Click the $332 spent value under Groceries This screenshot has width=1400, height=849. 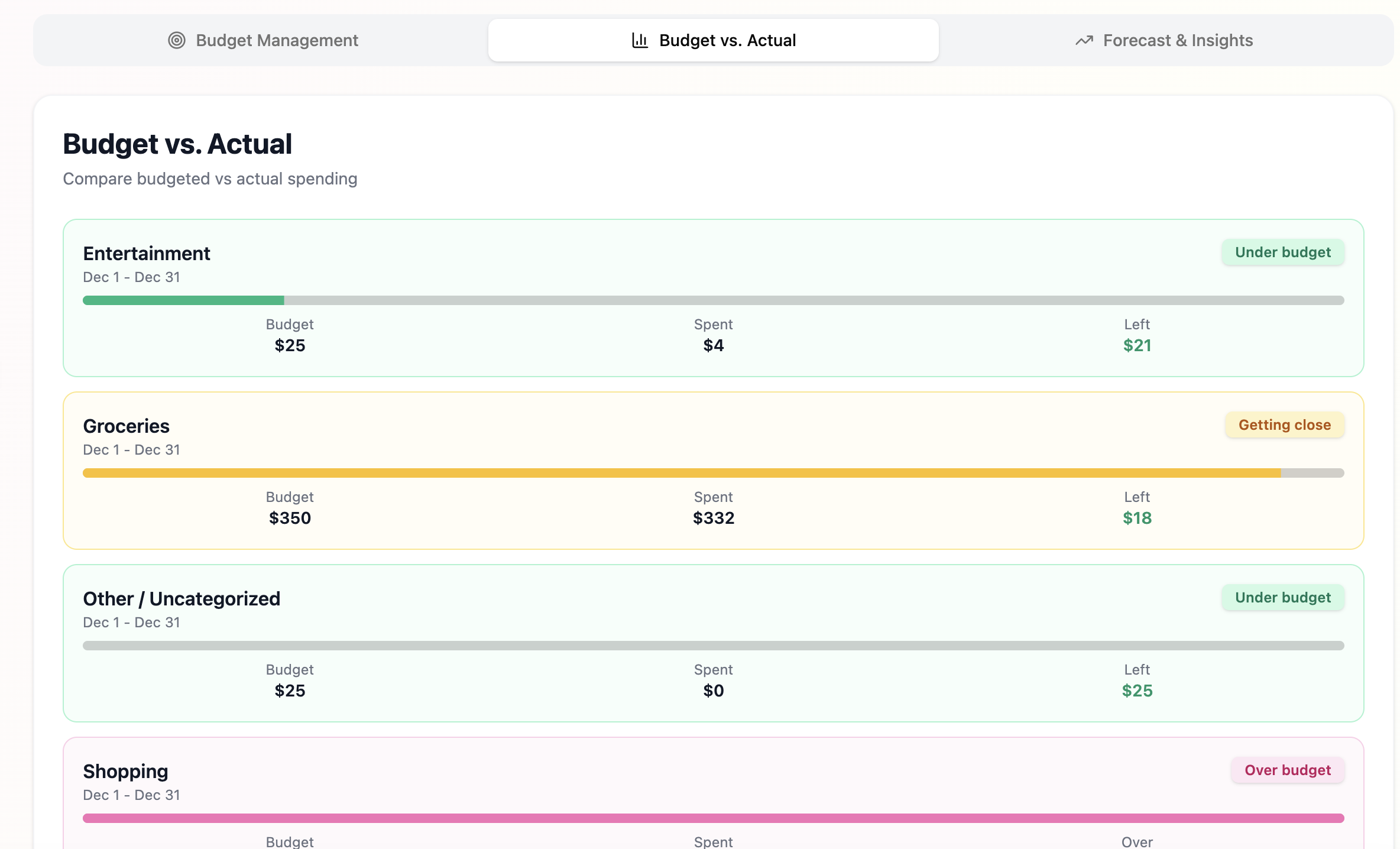click(714, 518)
